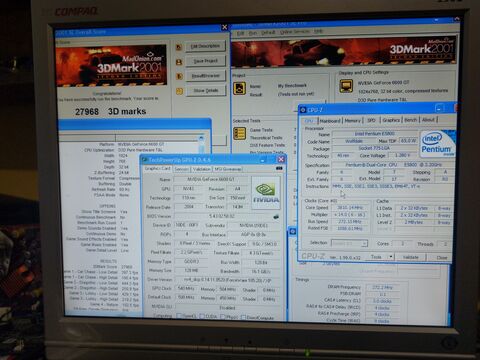The width and height of the screenshot is (480, 360).
Task: Open the Online Services menu in 3DMark2001
Action: (x=295, y=32)
